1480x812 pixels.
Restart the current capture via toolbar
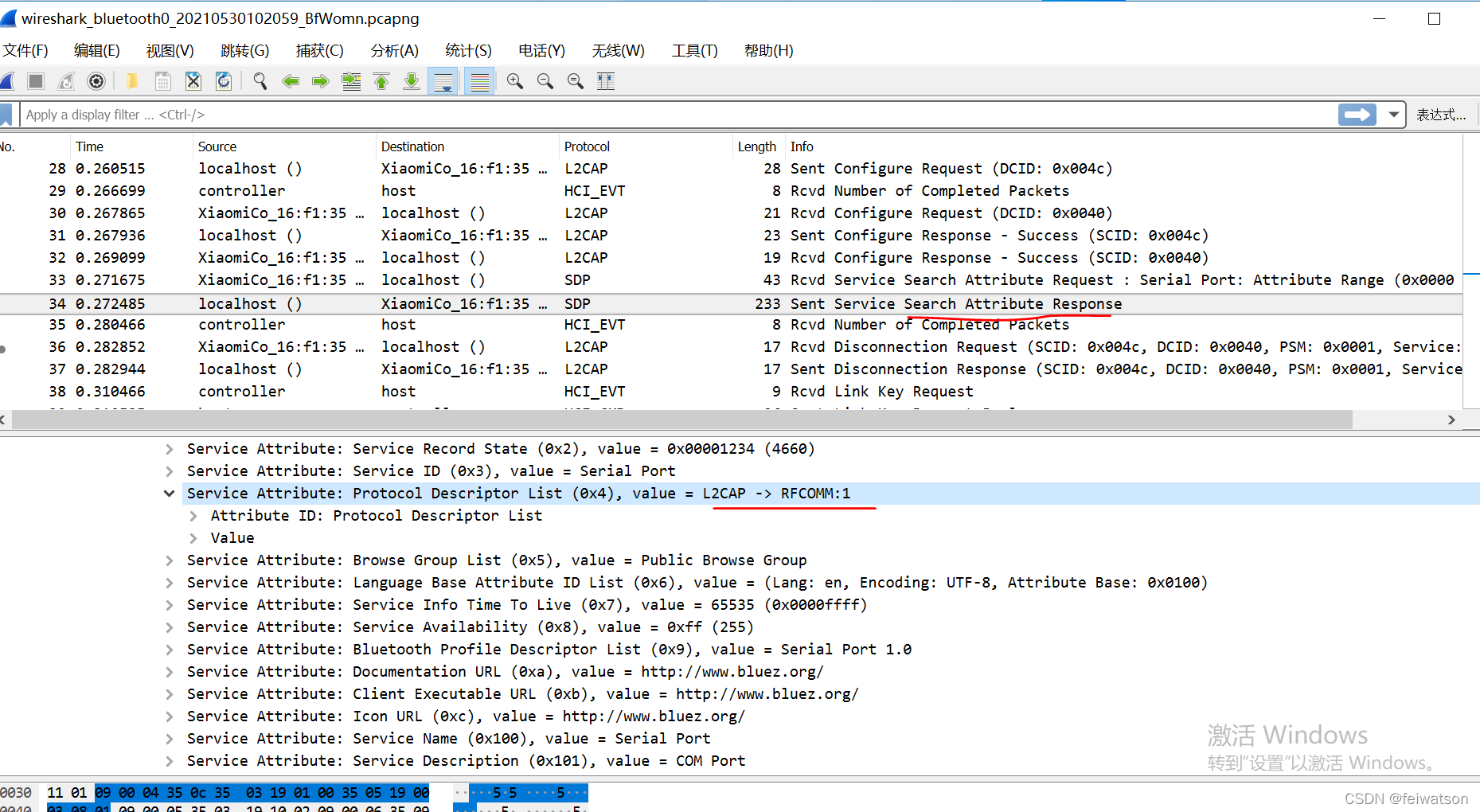66,81
